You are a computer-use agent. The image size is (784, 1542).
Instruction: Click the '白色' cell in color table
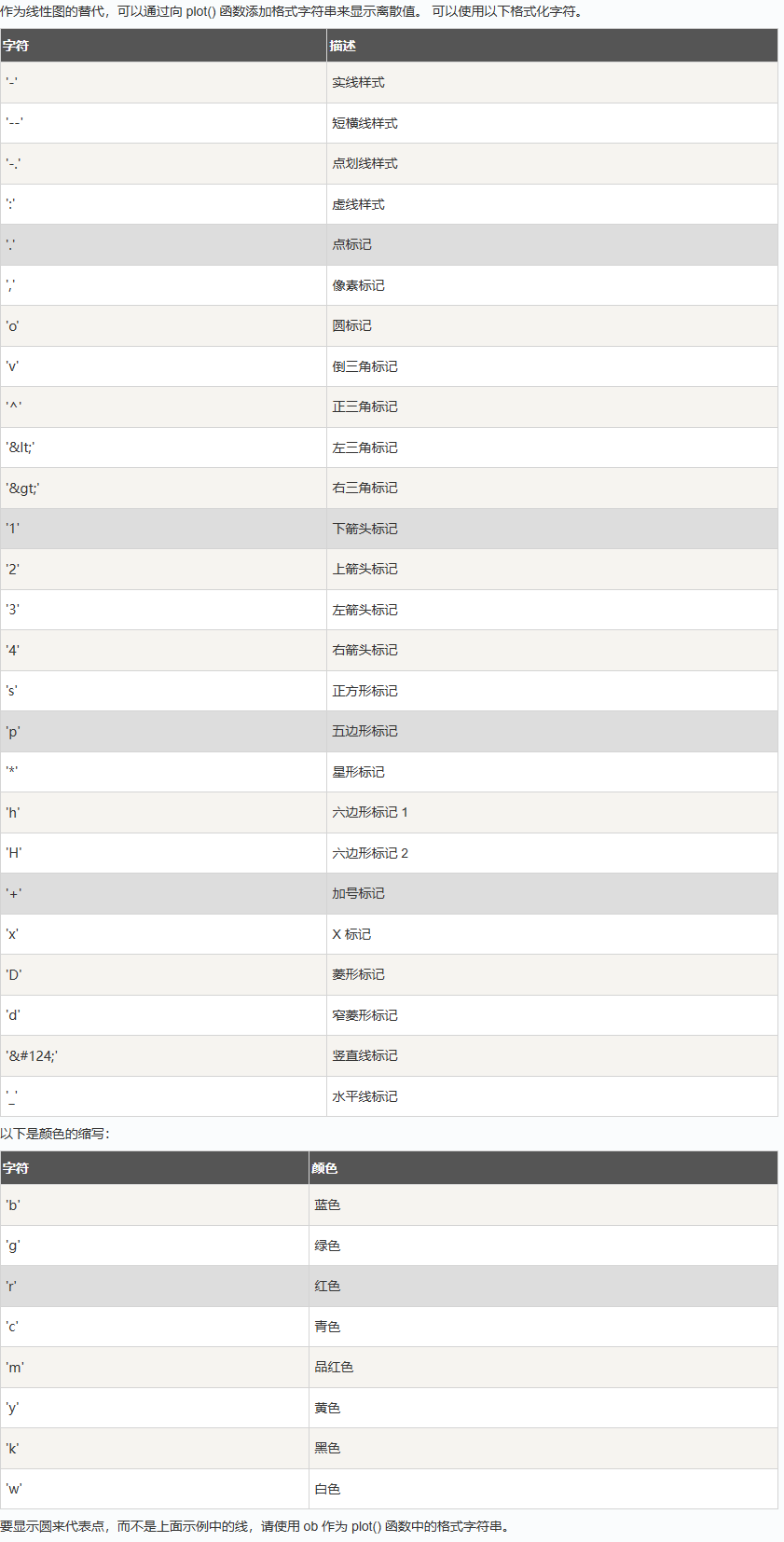coord(327,1489)
